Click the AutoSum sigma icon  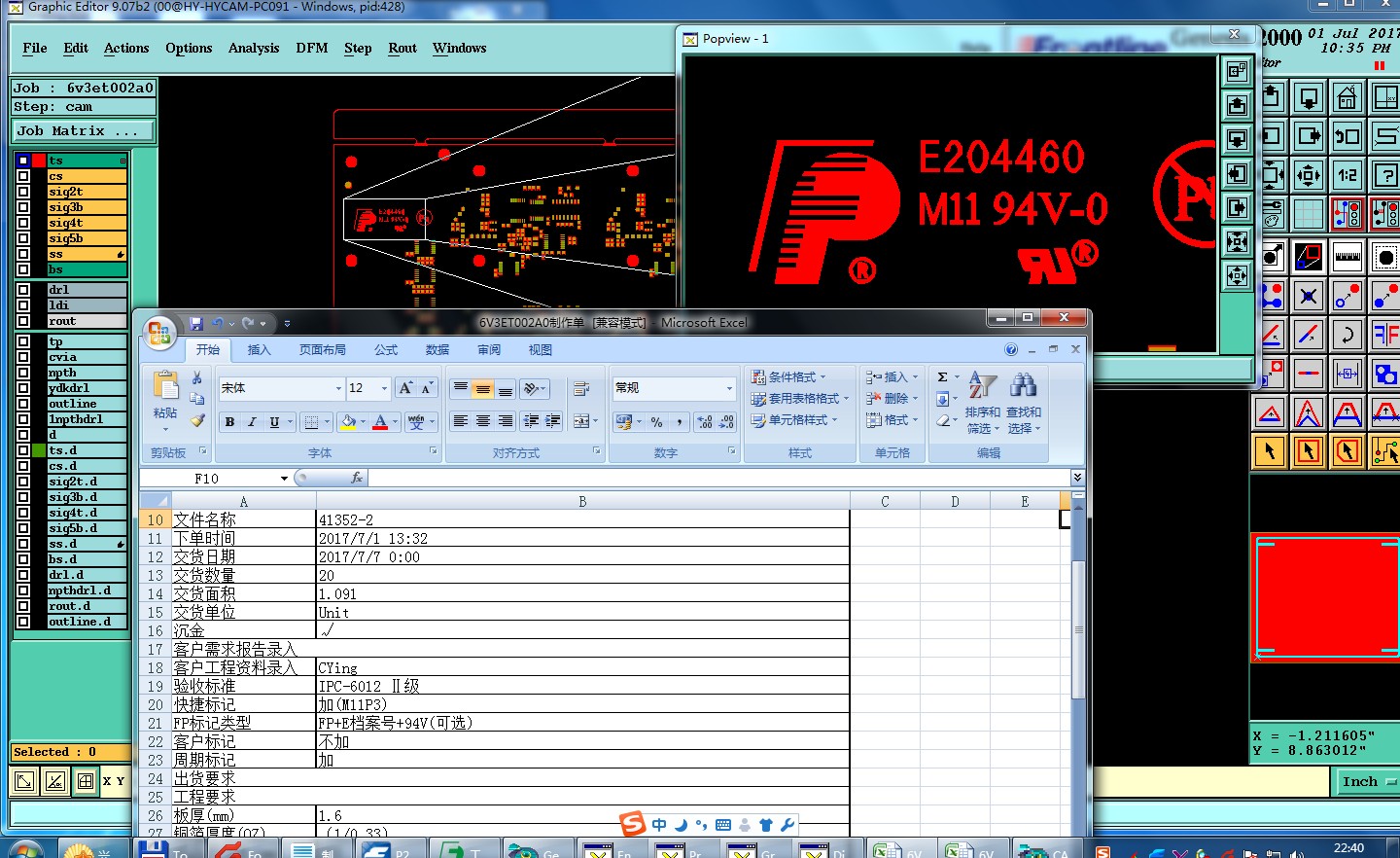pyautogui.click(x=942, y=377)
